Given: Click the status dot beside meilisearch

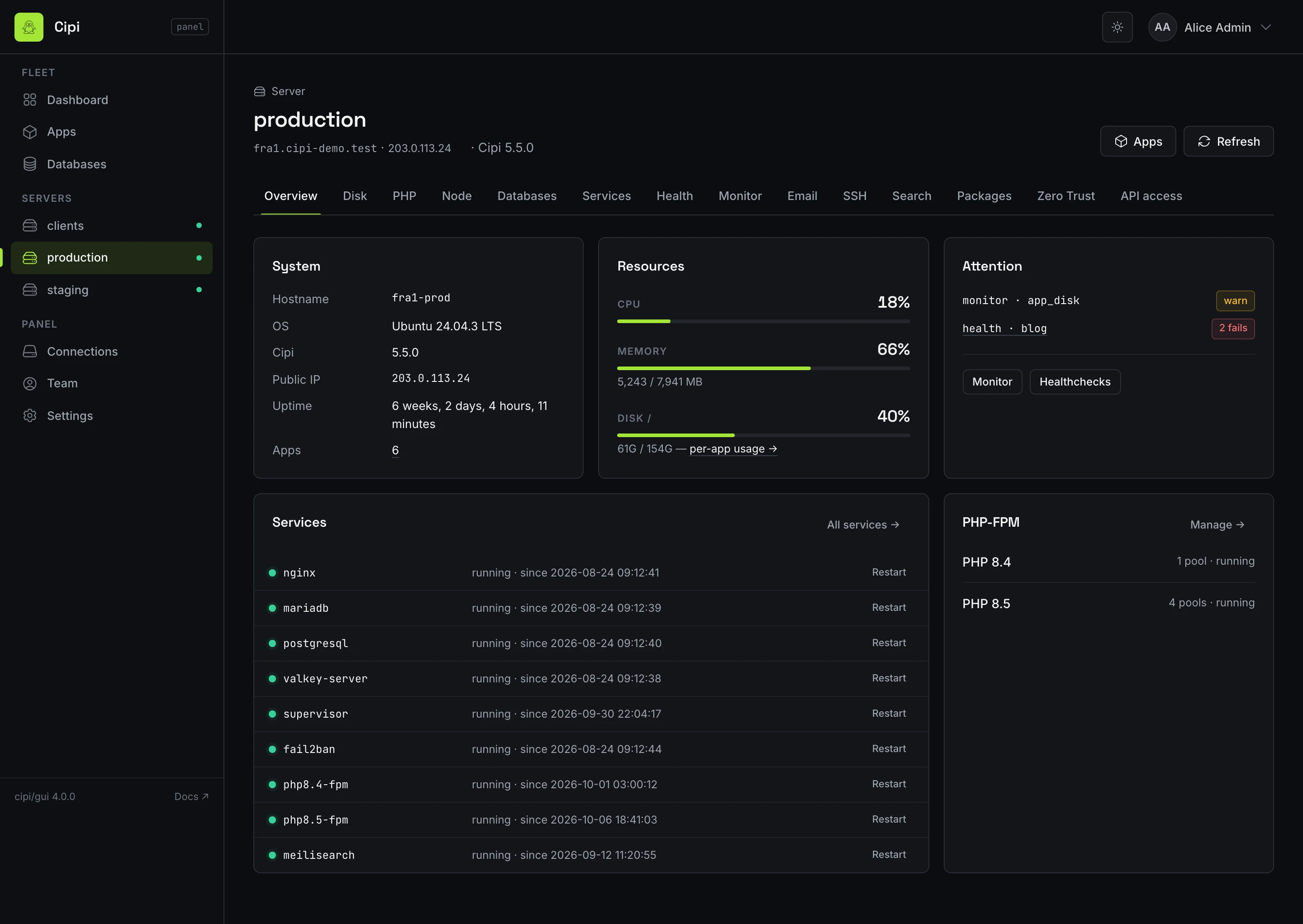Looking at the screenshot, I should pyautogui.click(x=272, y=855).
